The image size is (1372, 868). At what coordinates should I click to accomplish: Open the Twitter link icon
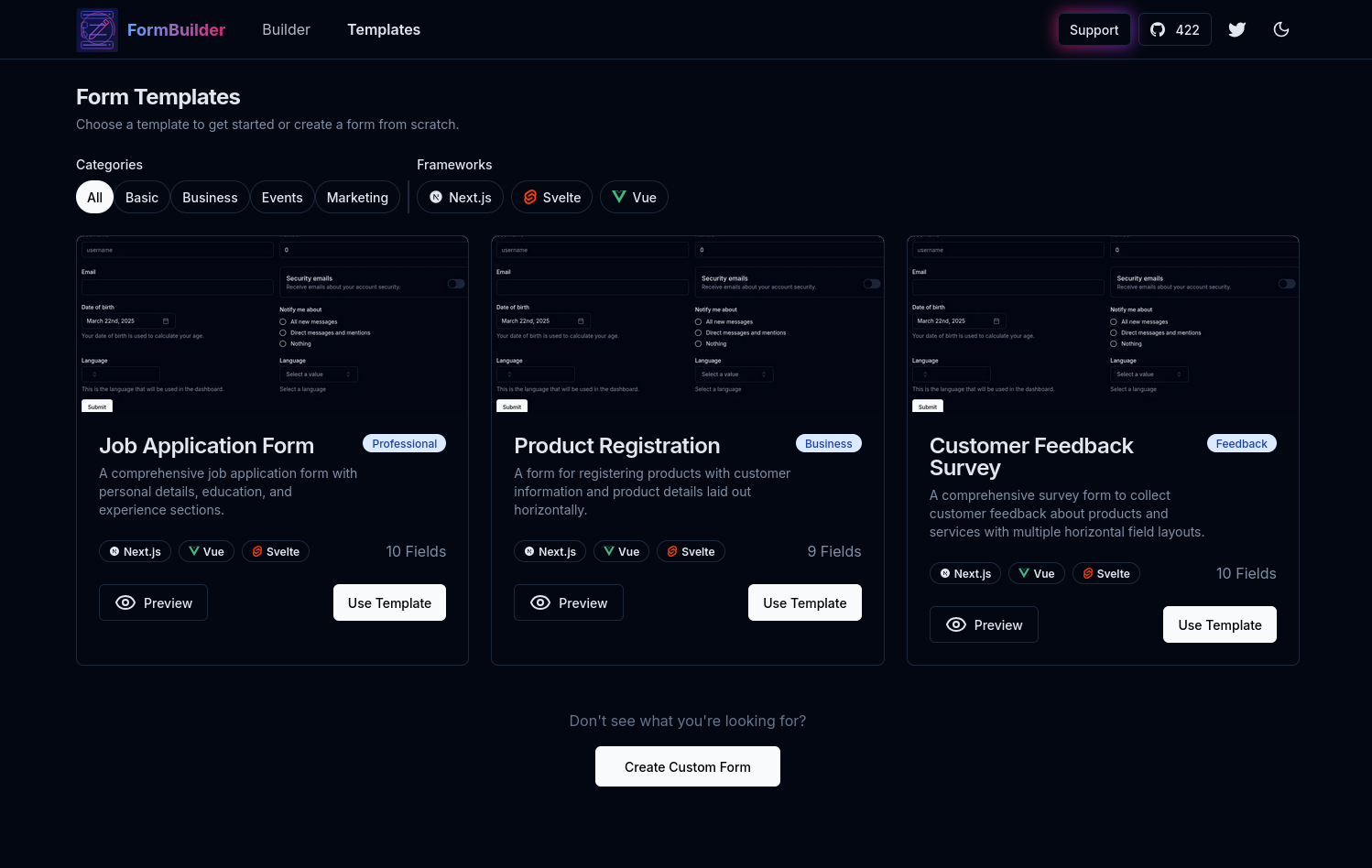pyautogui.click(x=1237, y=29)
